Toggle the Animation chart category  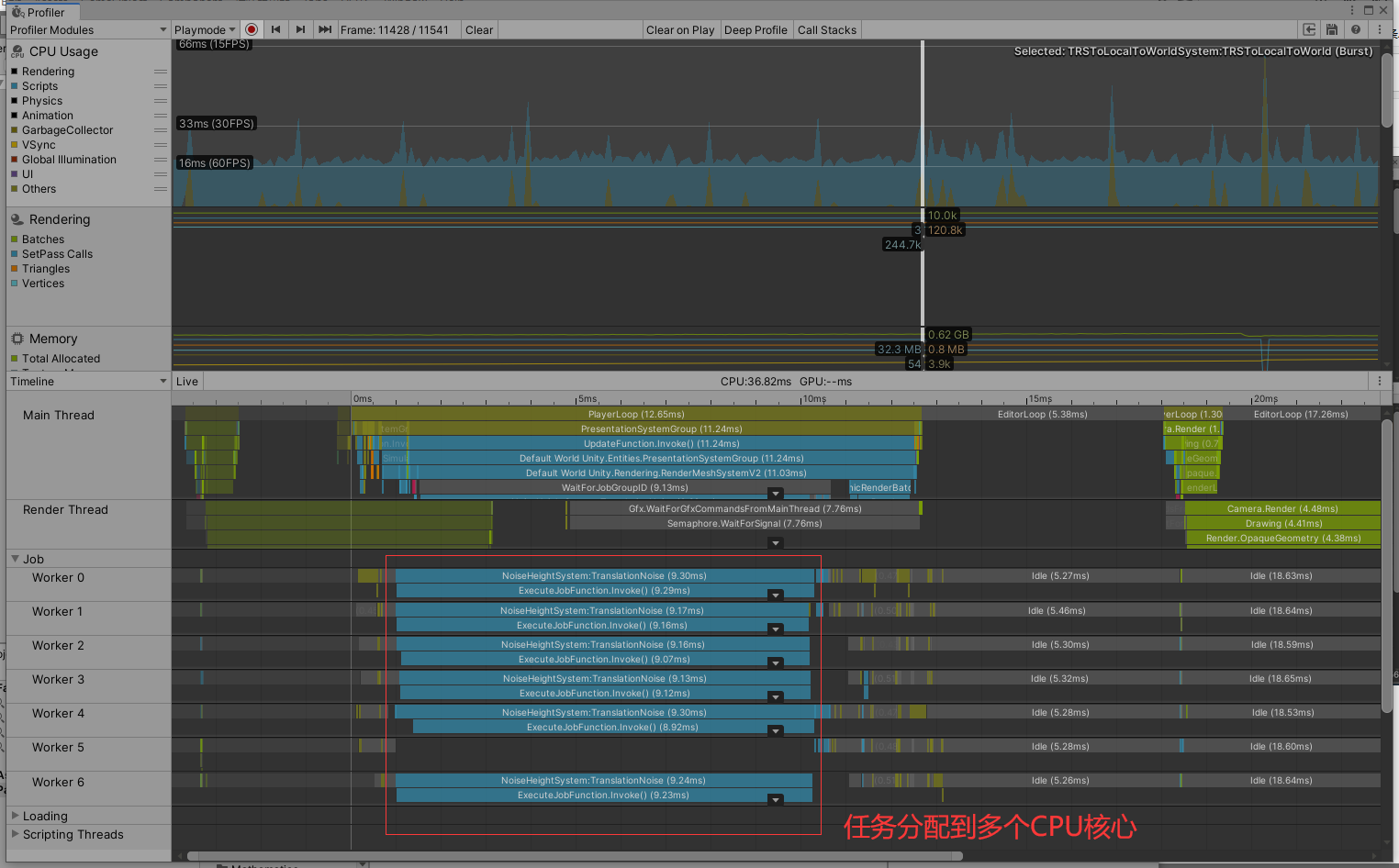tap(15, 116)
